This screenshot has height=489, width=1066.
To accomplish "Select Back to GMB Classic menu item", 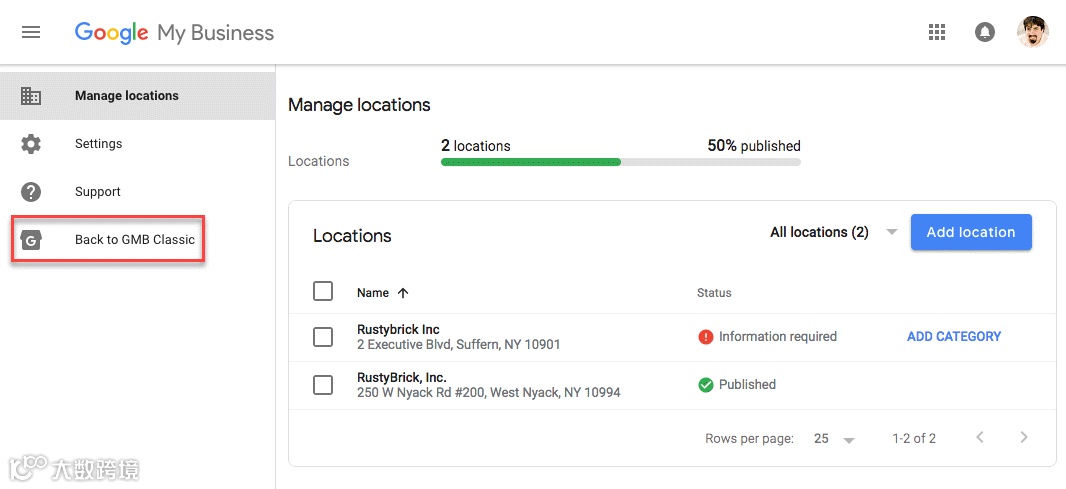I will point(108,240).
